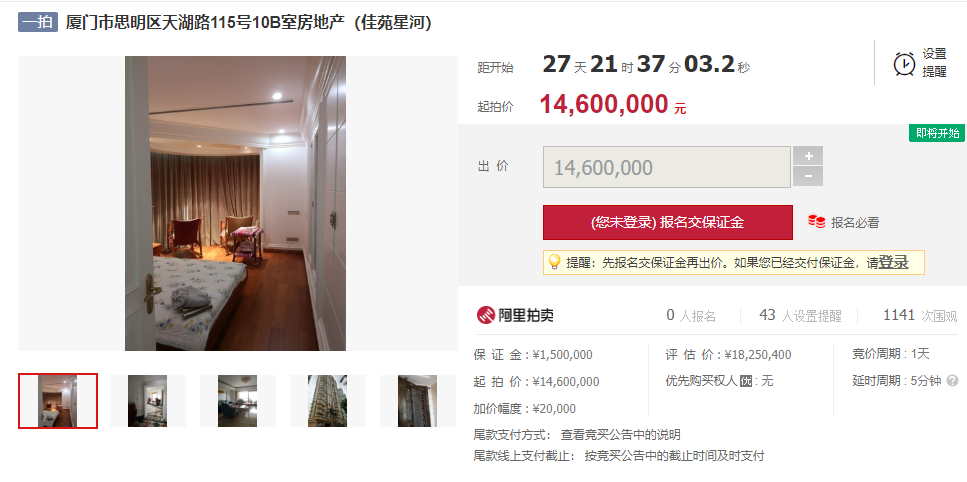Image resolution: width=967 pixels, height=482 pixels.
Task: Click the red coins icon beside 报名必看
Action: [817, 222]
